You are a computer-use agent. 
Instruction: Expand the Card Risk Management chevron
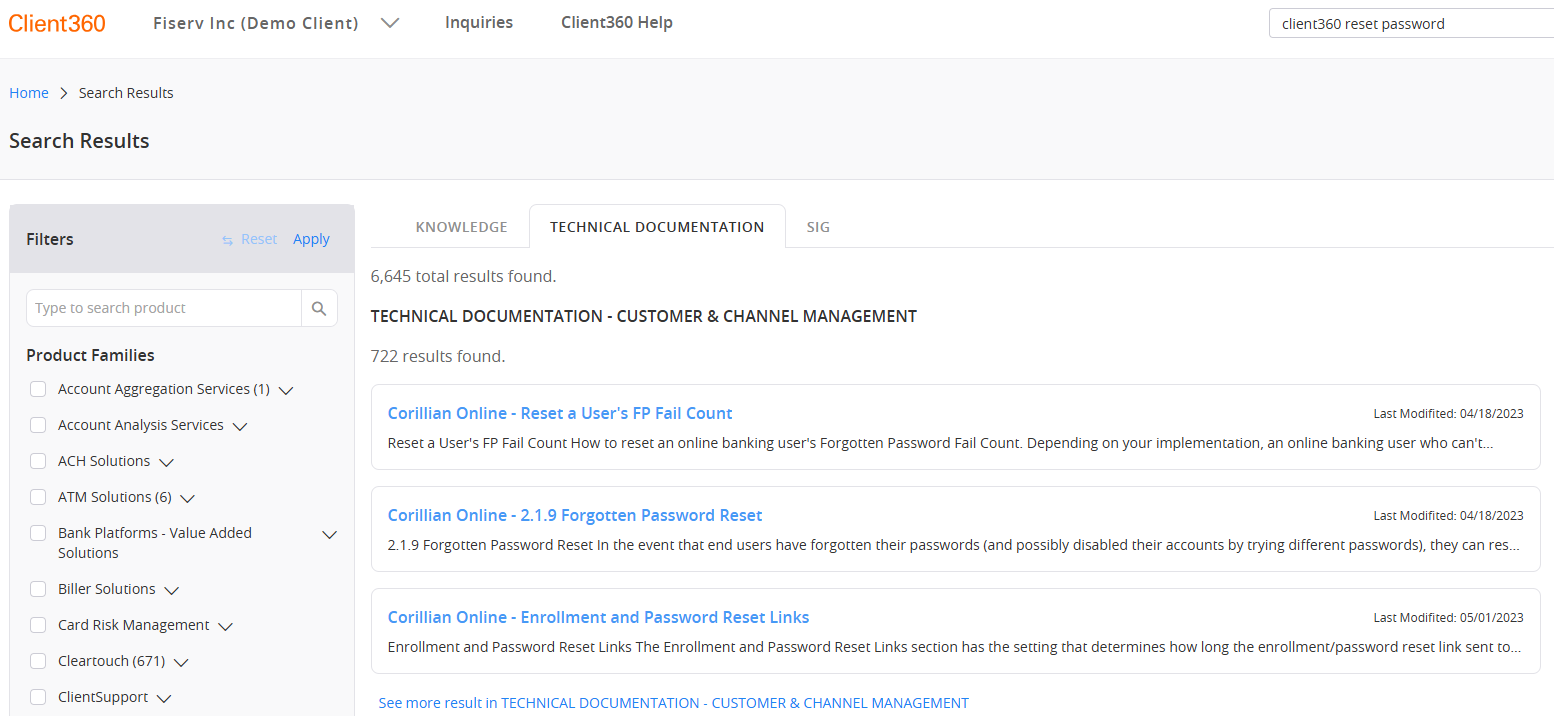click(226, 626)
